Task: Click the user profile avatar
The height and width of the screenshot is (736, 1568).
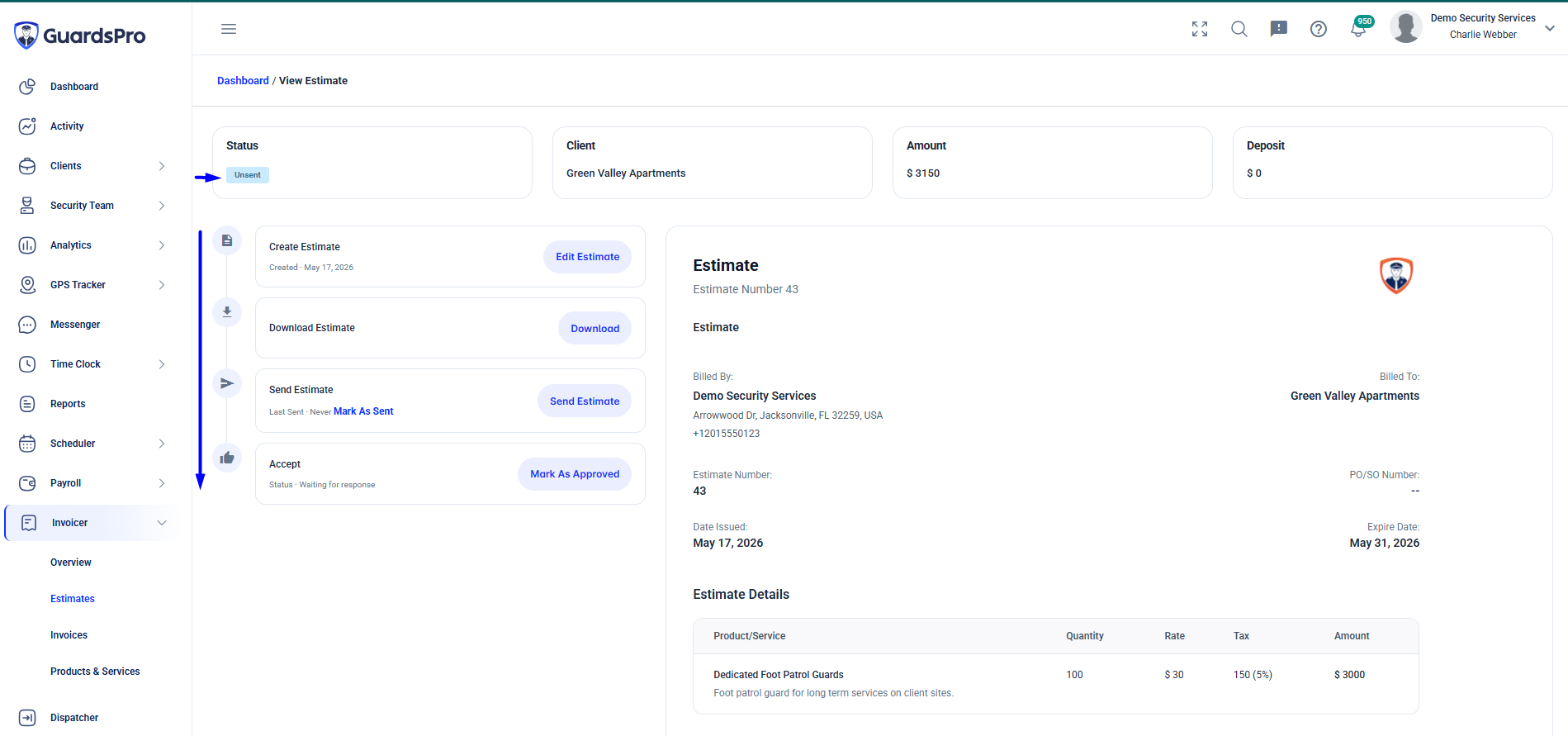Action: point(1406,26)
